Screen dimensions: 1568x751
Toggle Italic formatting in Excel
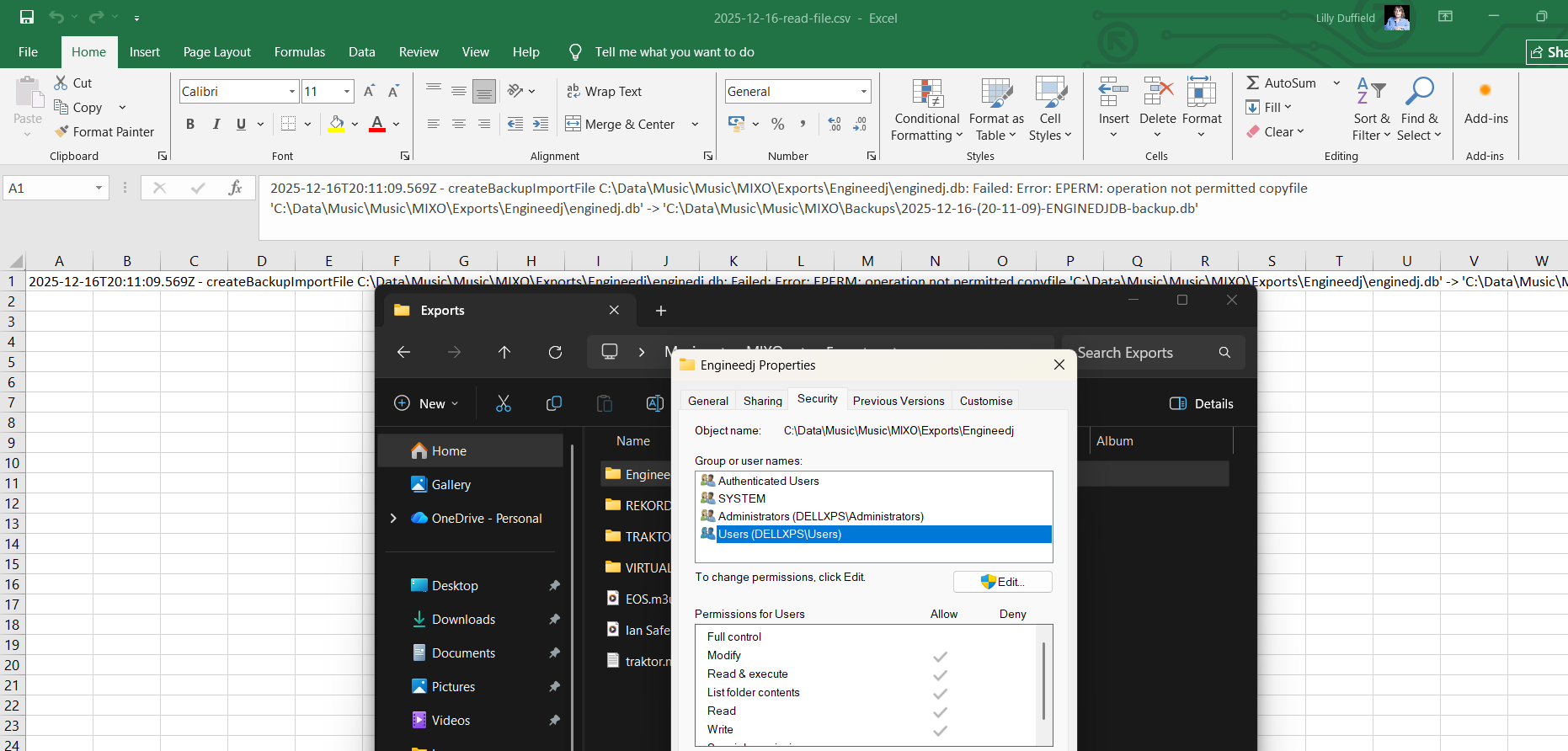point(216,124)
